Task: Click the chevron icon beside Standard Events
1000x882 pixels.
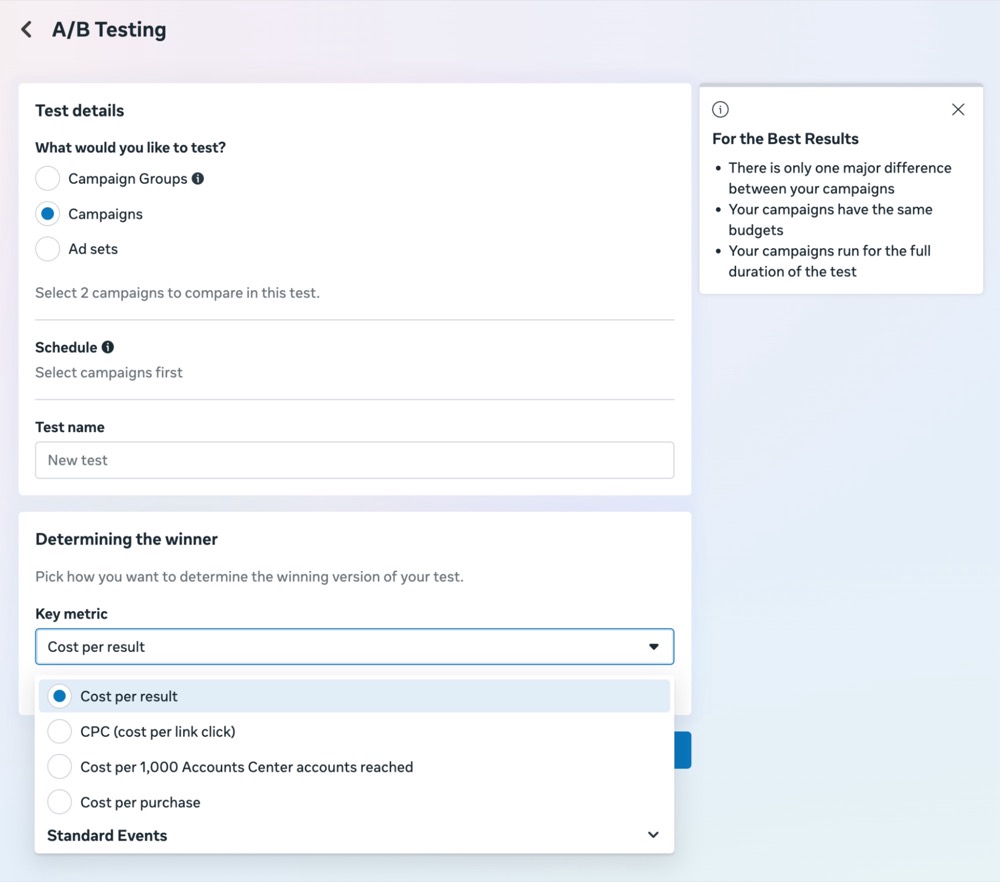Action: click(x=653, y=835)
